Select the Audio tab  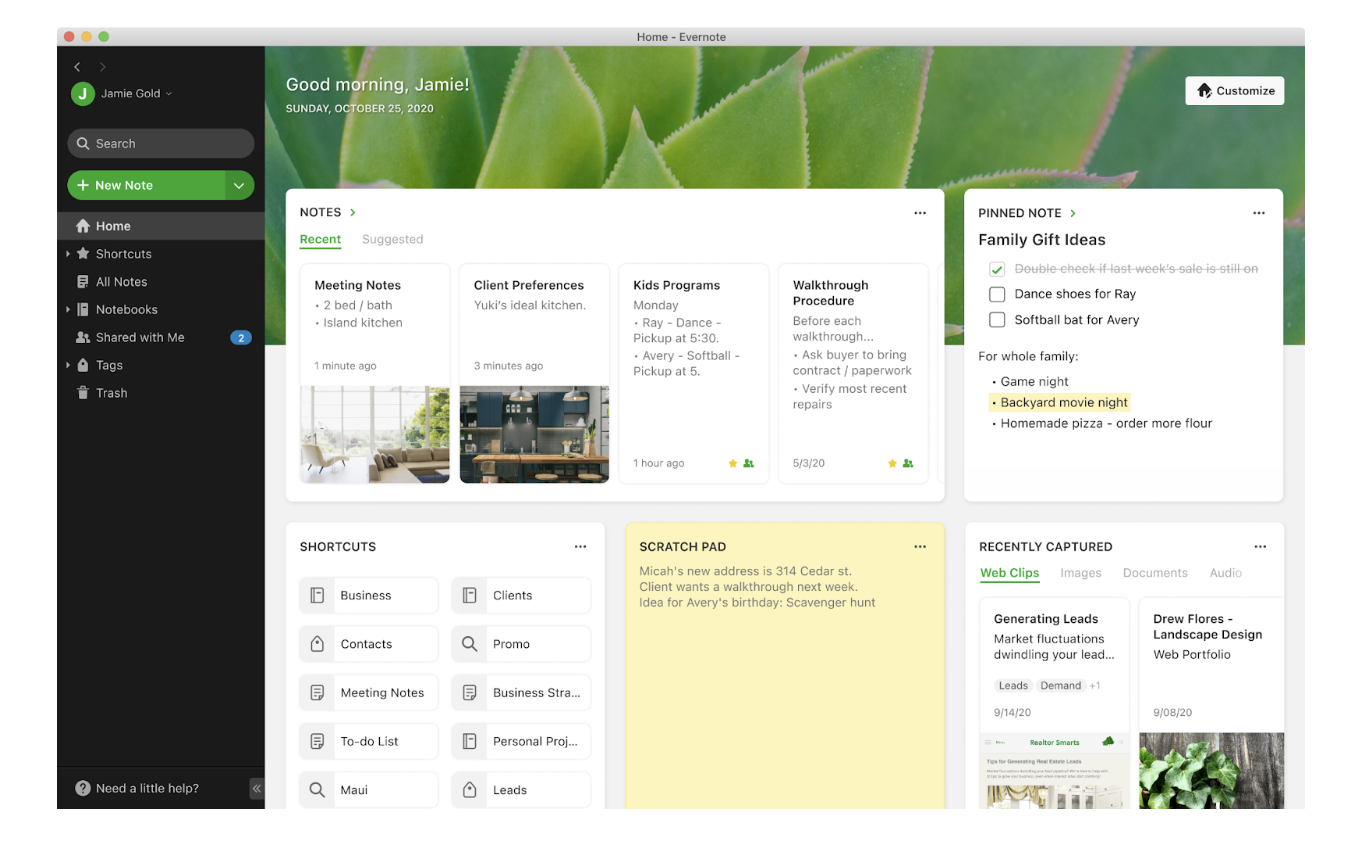pos(1225,573)
